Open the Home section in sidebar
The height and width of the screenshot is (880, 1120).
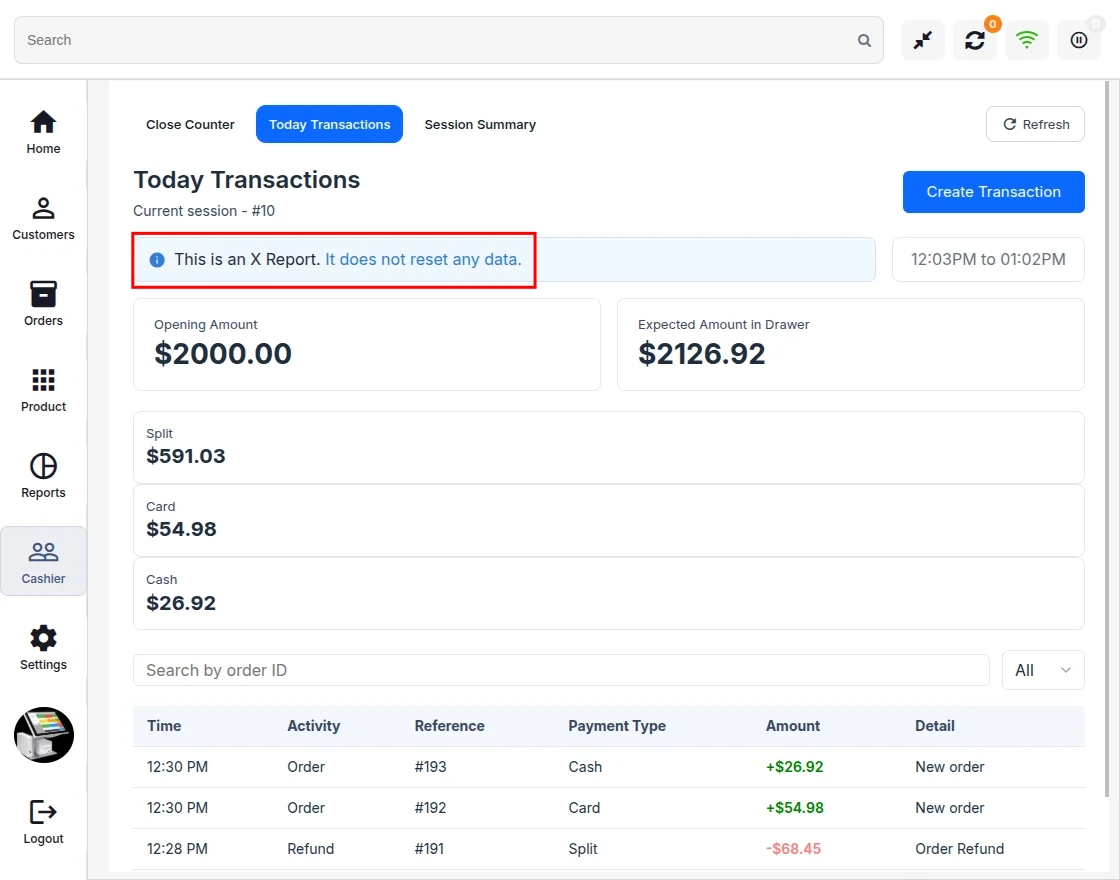(x=43, y=132)
